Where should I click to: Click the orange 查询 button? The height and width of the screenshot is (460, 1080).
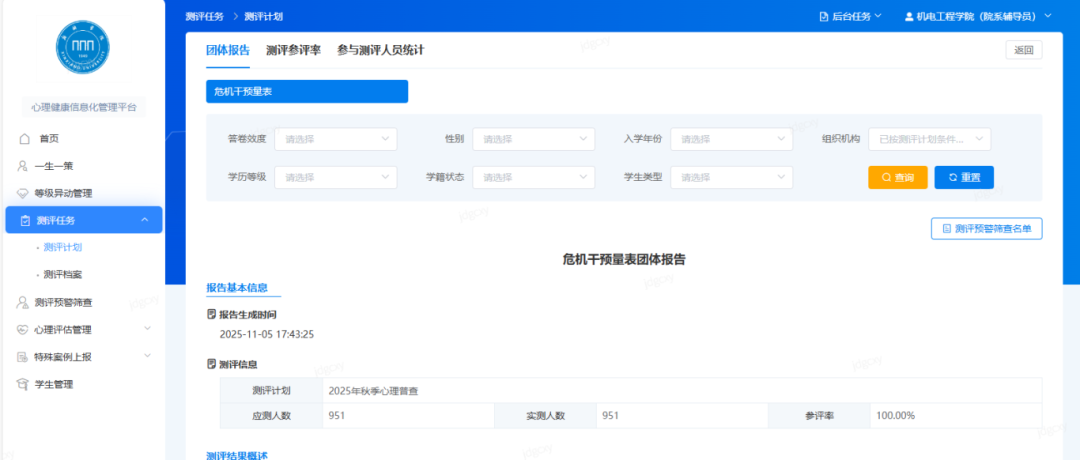[x=897, y=177]
